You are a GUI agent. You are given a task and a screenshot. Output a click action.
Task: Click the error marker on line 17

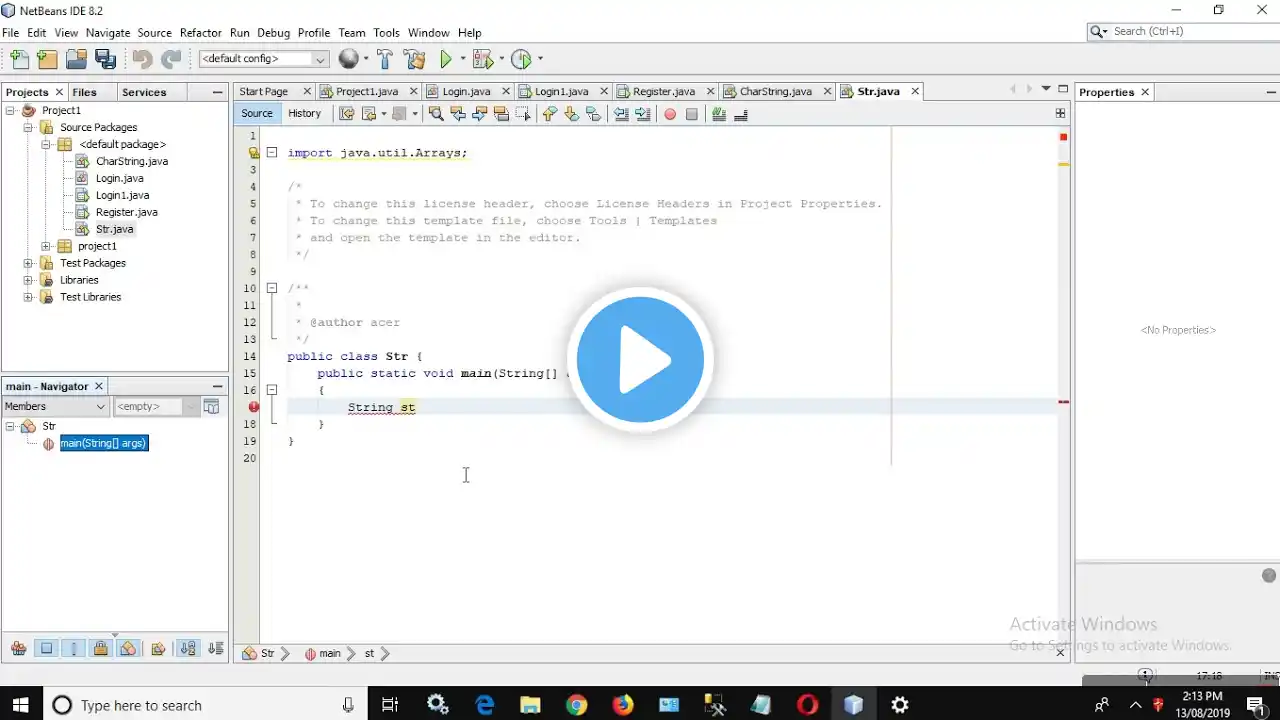coord(254,407)
